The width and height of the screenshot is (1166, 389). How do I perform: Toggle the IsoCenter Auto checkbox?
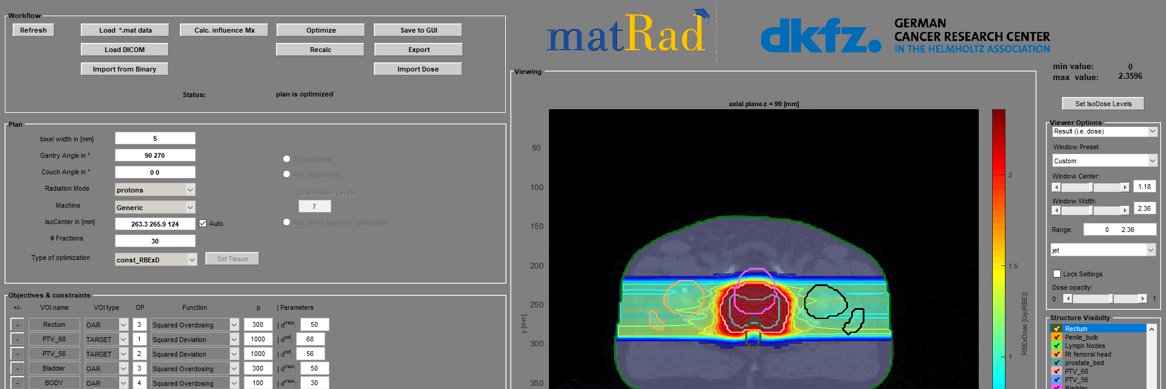(203, 223)
